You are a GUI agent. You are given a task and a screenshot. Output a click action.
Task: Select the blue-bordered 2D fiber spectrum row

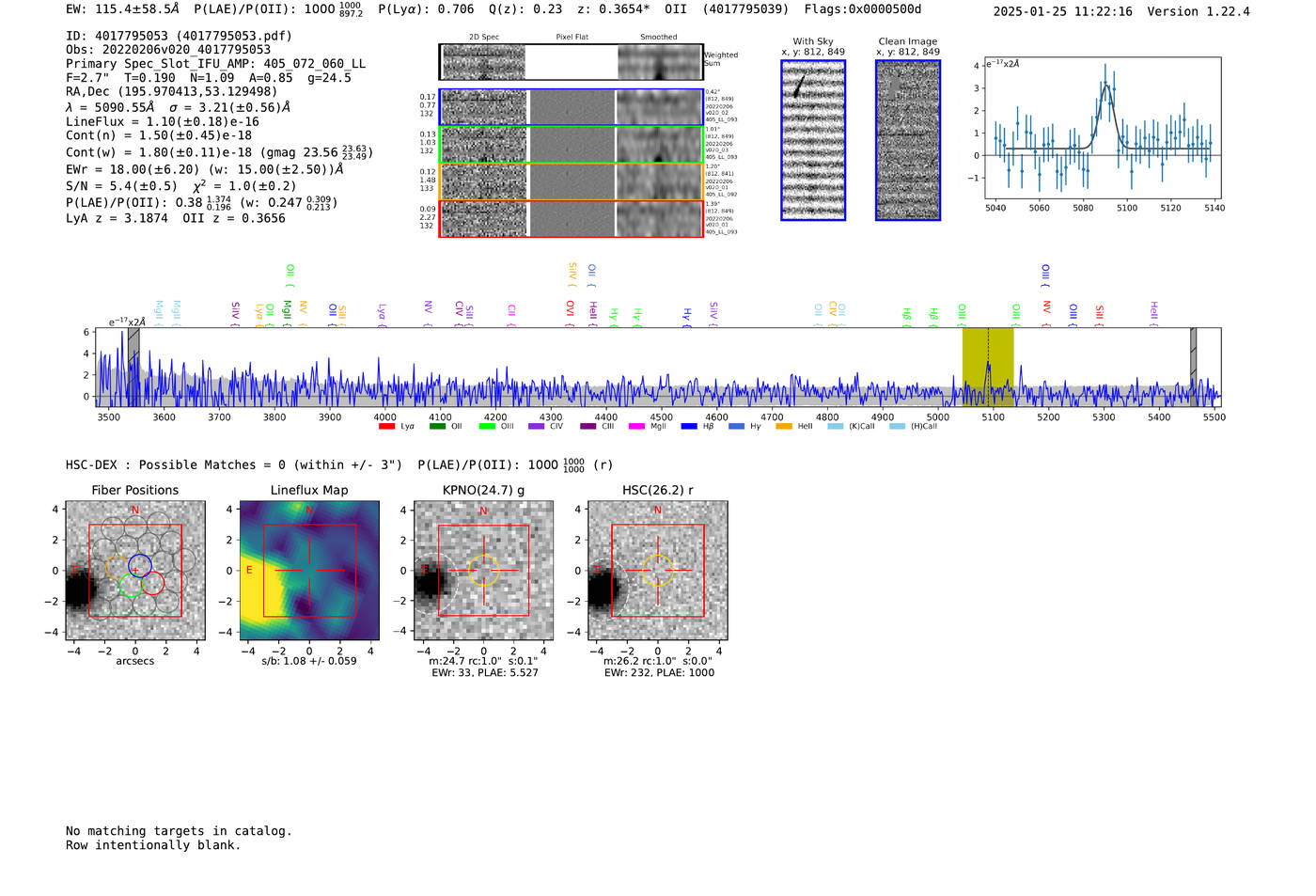(572, 107)
